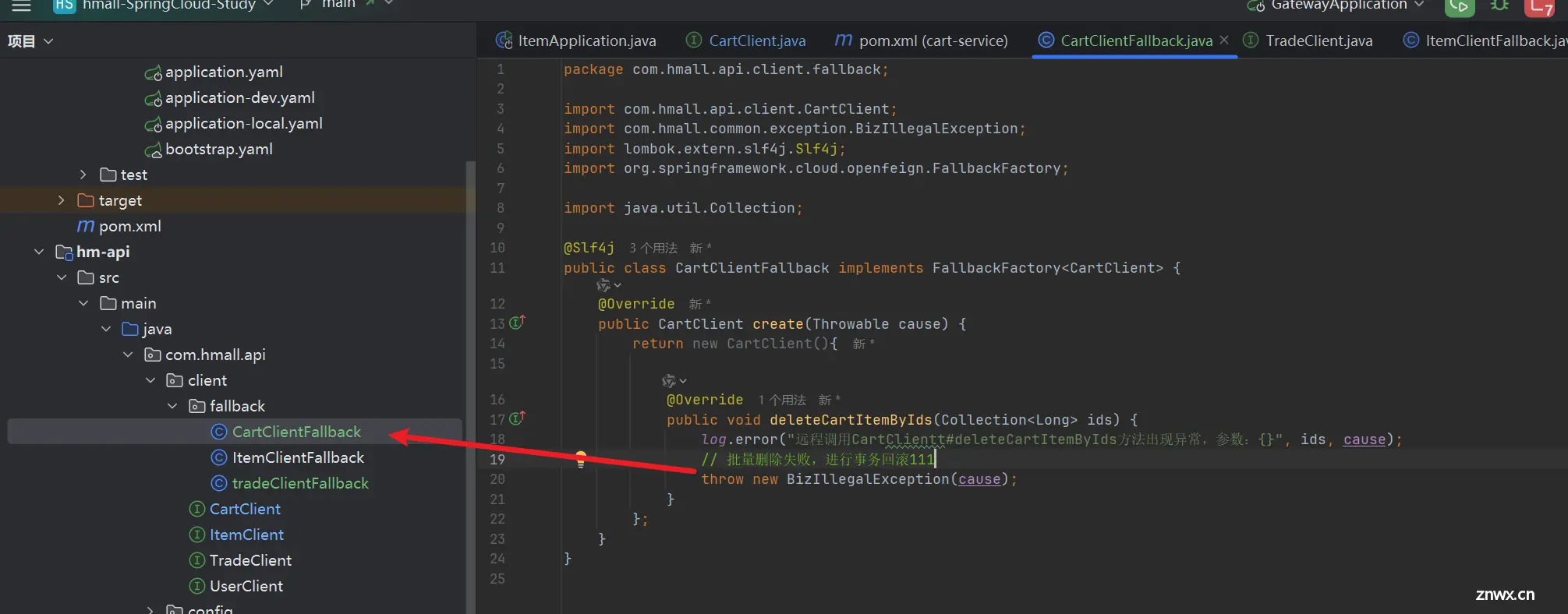This screenshot has width=1568, height=614.
Task: Click the bootstrap.yaml file icon
Action: [x=153, y=149]
